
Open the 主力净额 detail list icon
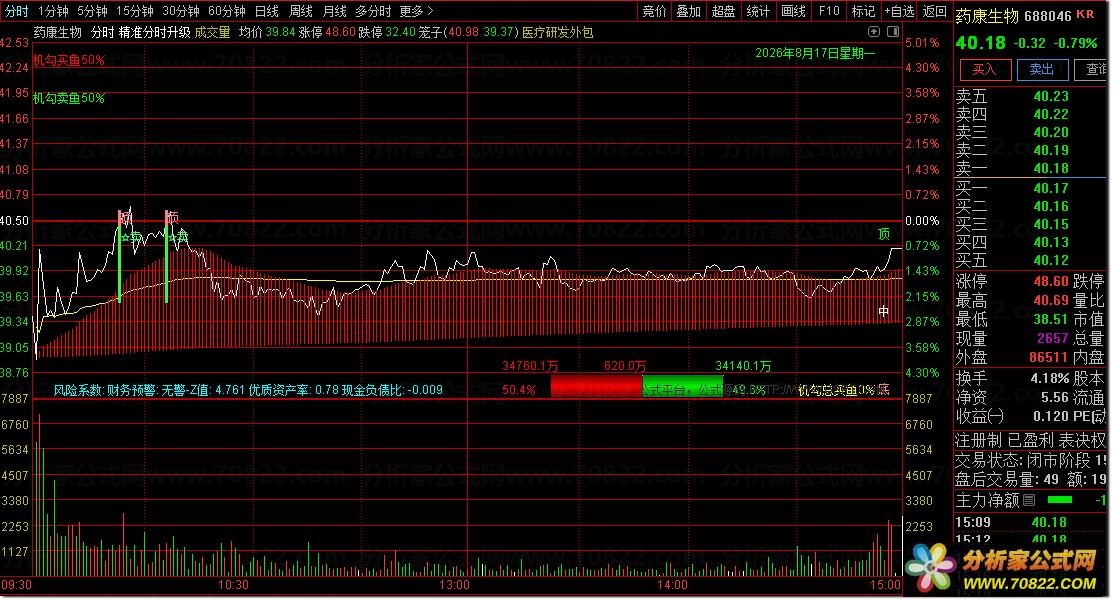coord(1030,501)
